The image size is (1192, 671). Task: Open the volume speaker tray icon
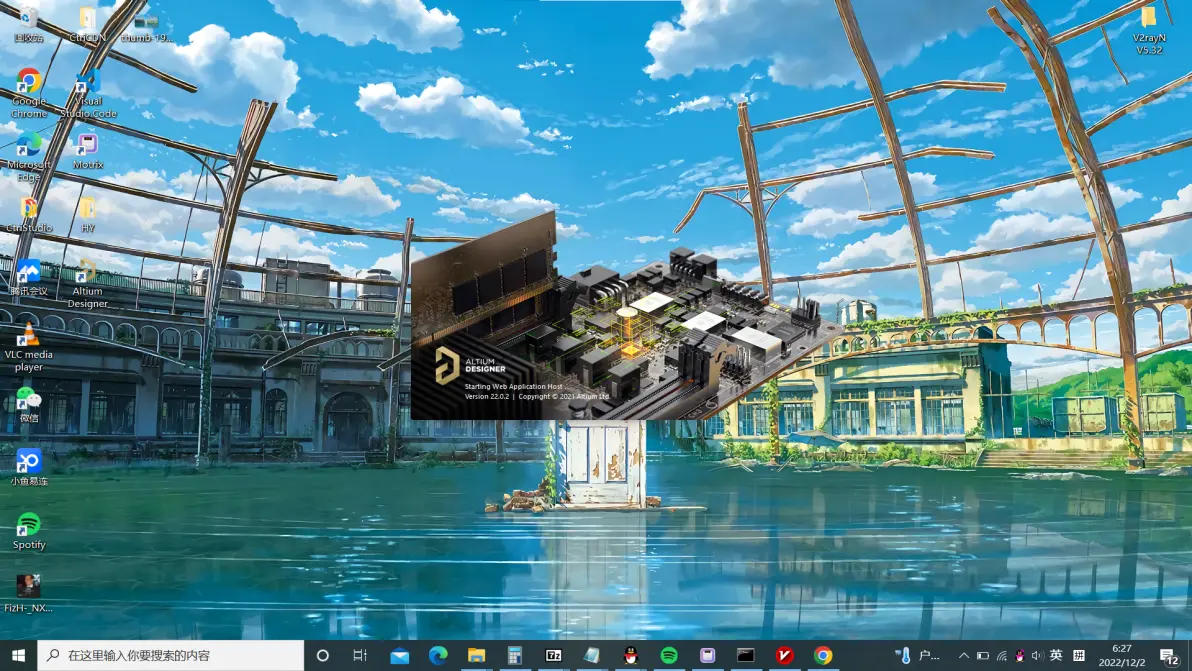[x=1037, y=655]
